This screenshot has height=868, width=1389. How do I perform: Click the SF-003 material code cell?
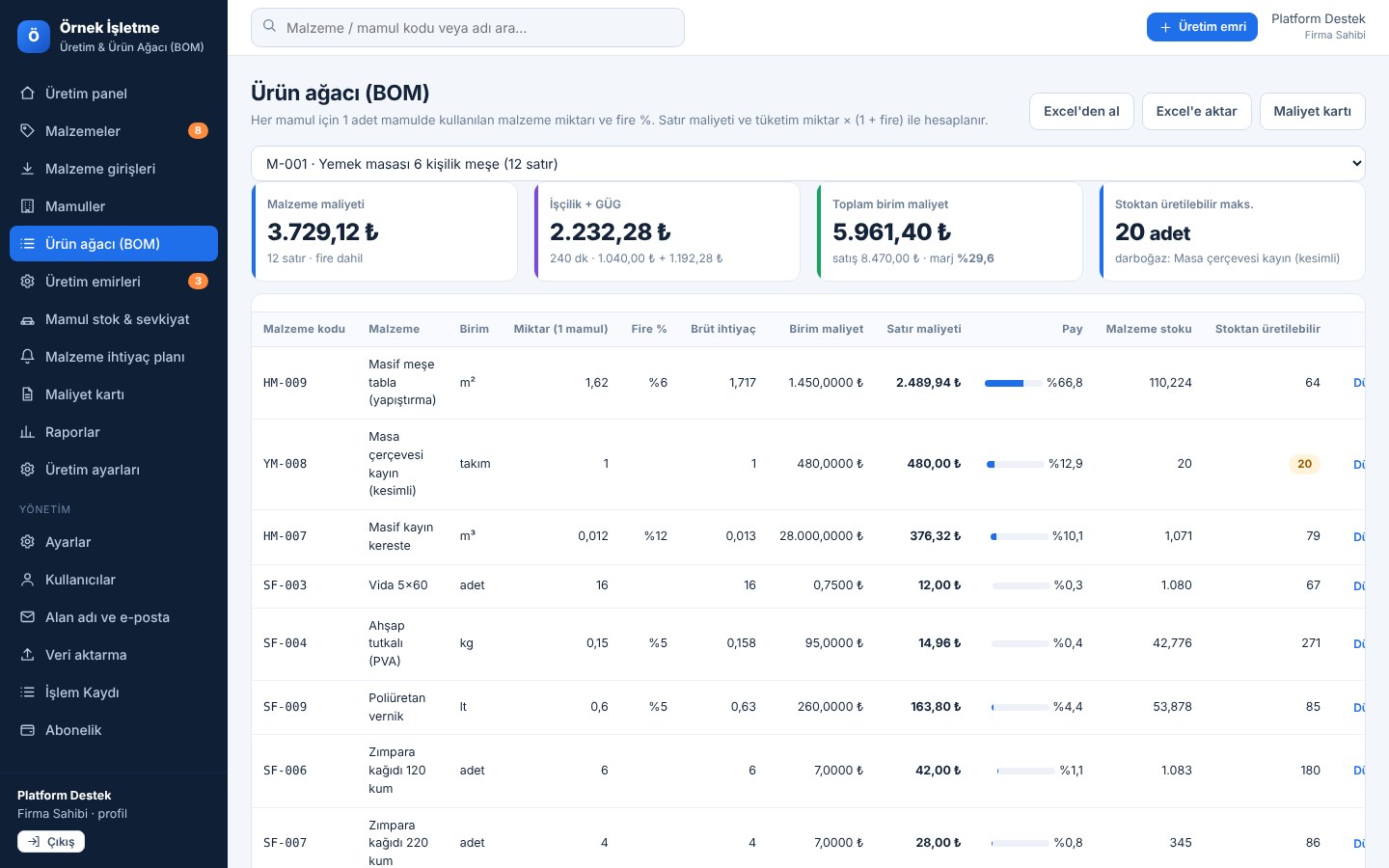tap(285, 585)
